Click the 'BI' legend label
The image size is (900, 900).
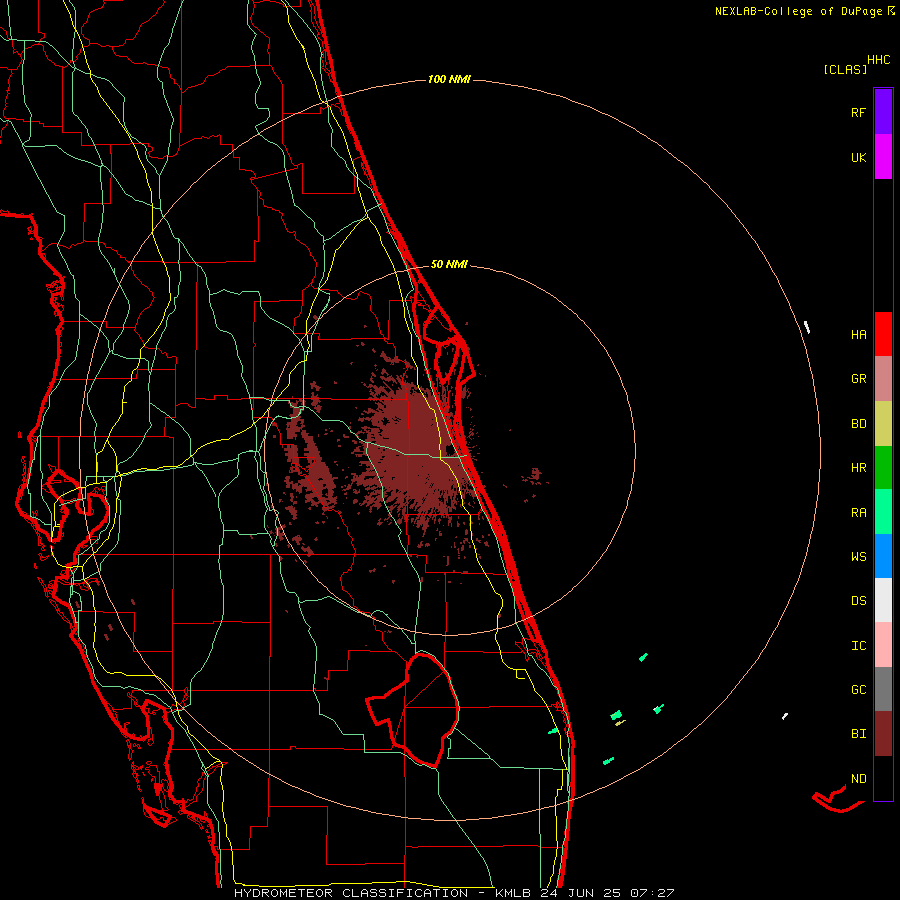tap(858, 734)
